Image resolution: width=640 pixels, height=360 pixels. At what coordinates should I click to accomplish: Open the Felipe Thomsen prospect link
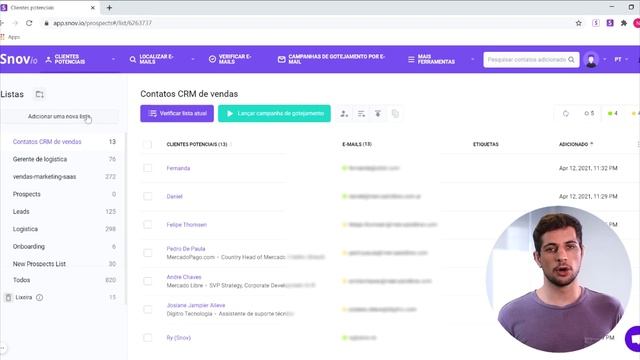coord(187,224)
